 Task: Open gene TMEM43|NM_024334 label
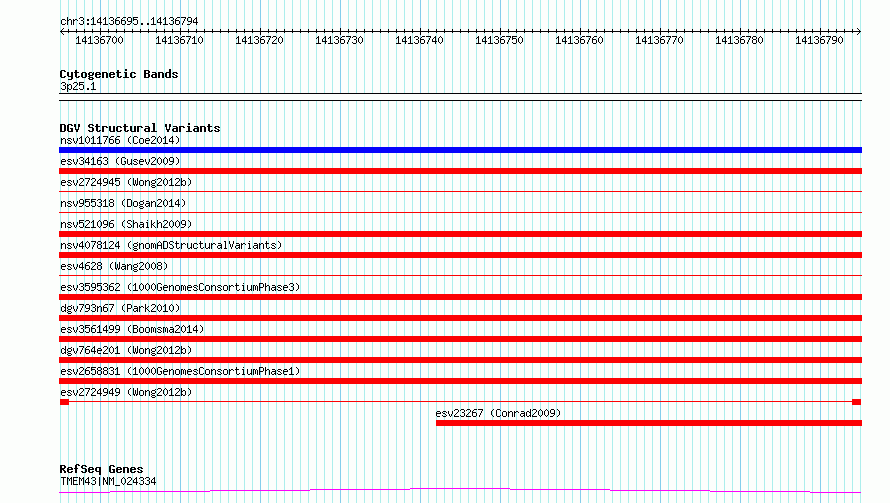[108, 481]
